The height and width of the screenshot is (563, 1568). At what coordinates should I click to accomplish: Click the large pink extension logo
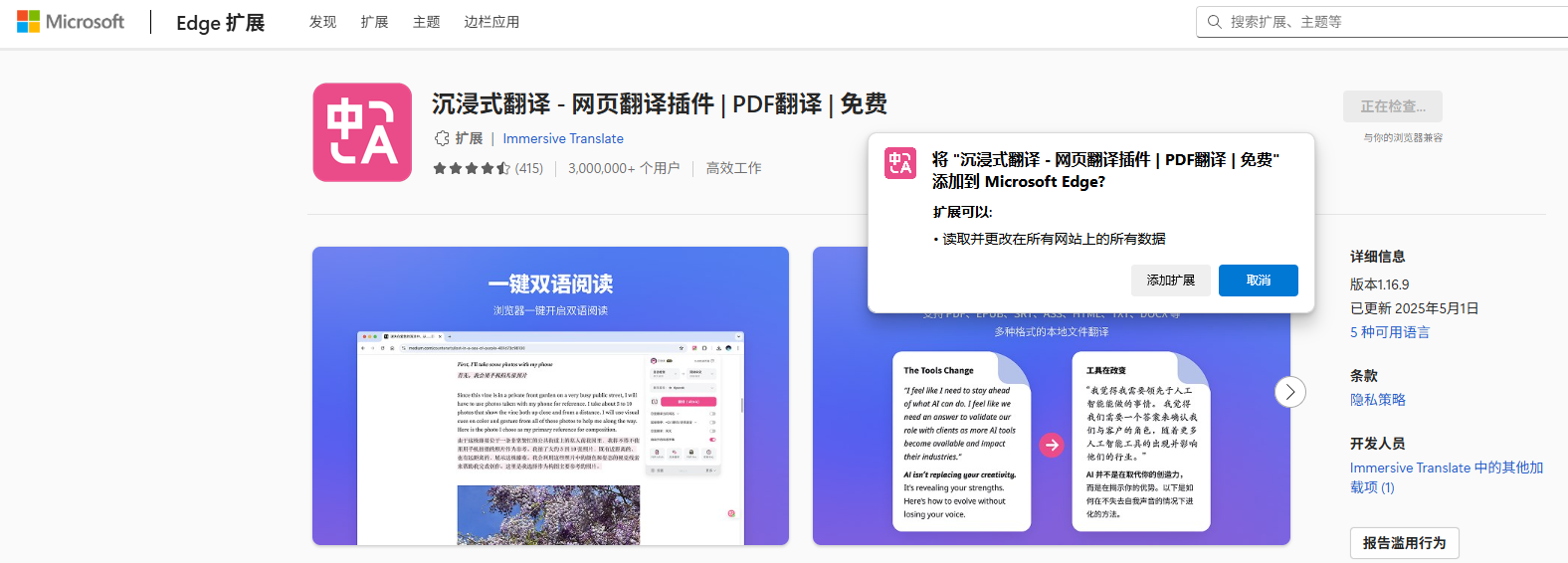pos(362,132)
